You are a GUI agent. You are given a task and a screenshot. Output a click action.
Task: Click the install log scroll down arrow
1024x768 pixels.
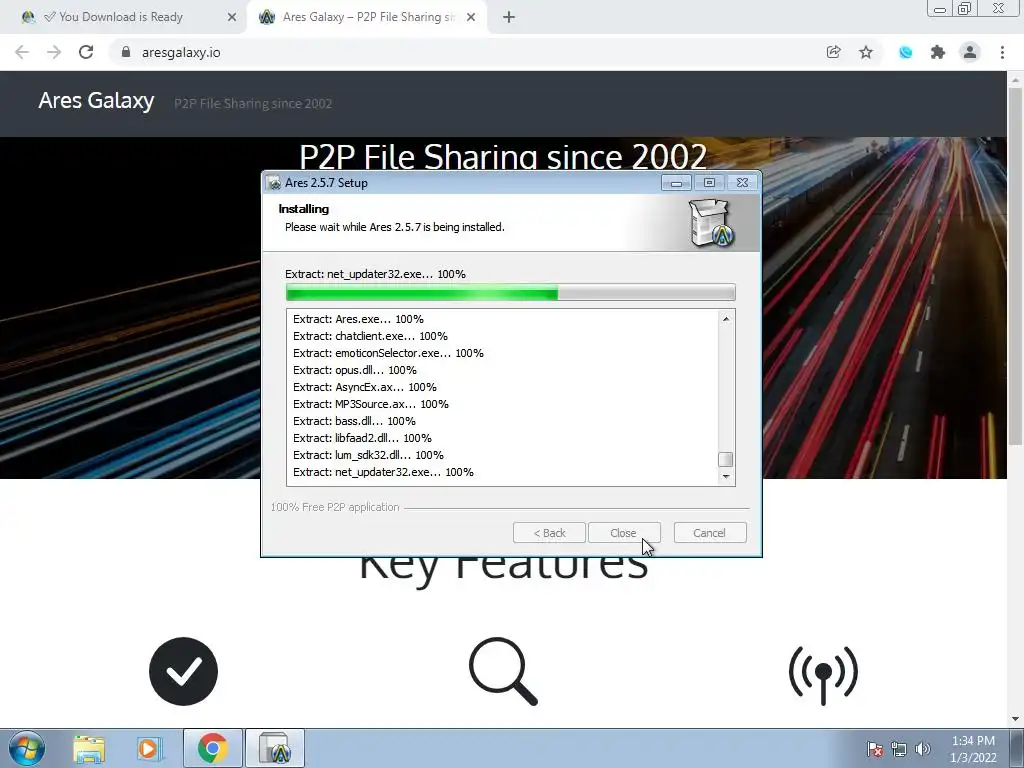point(726,476)
